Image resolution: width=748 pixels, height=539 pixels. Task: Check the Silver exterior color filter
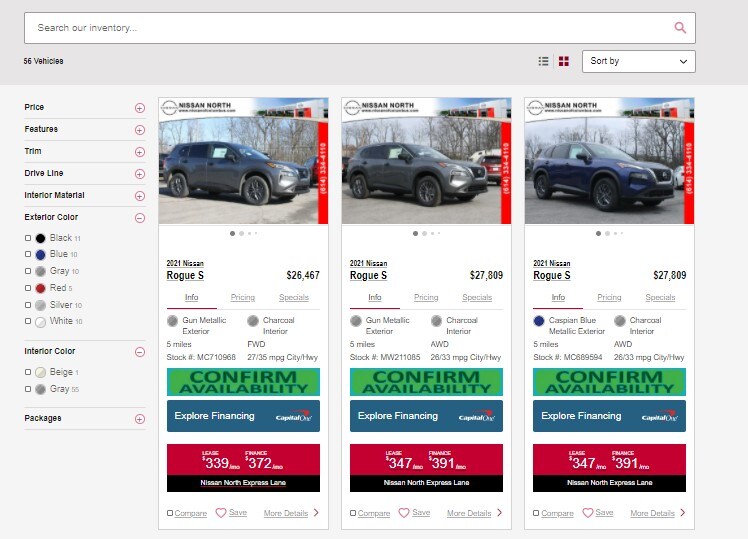pyautogui.click(x=28, y=305)
